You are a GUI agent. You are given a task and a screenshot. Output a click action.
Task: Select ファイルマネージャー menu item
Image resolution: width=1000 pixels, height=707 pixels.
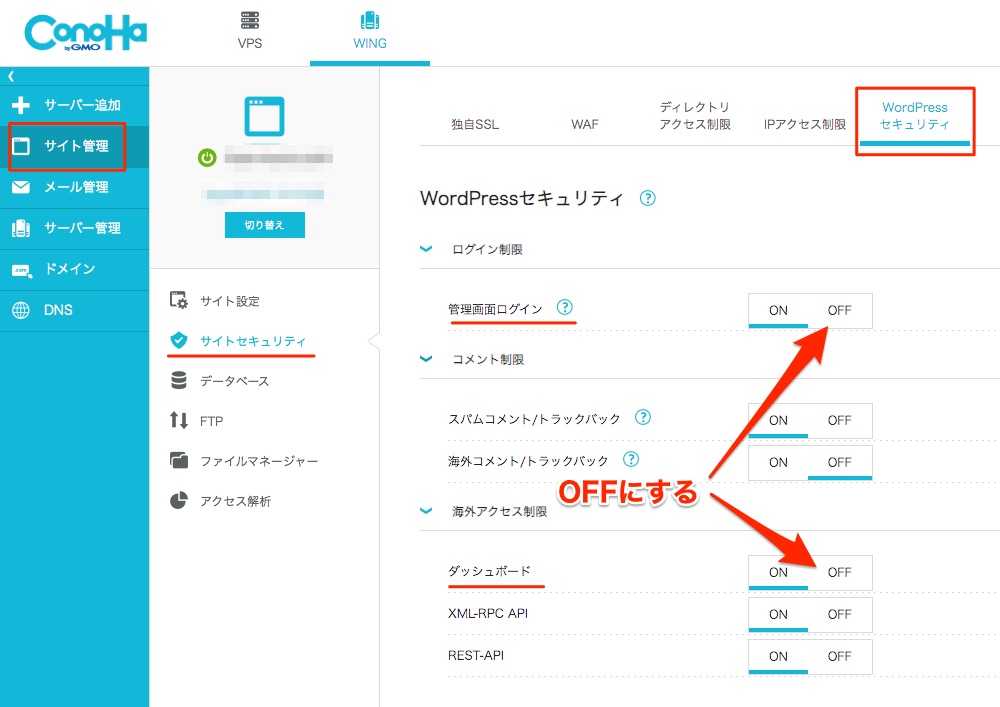point(258,461)
